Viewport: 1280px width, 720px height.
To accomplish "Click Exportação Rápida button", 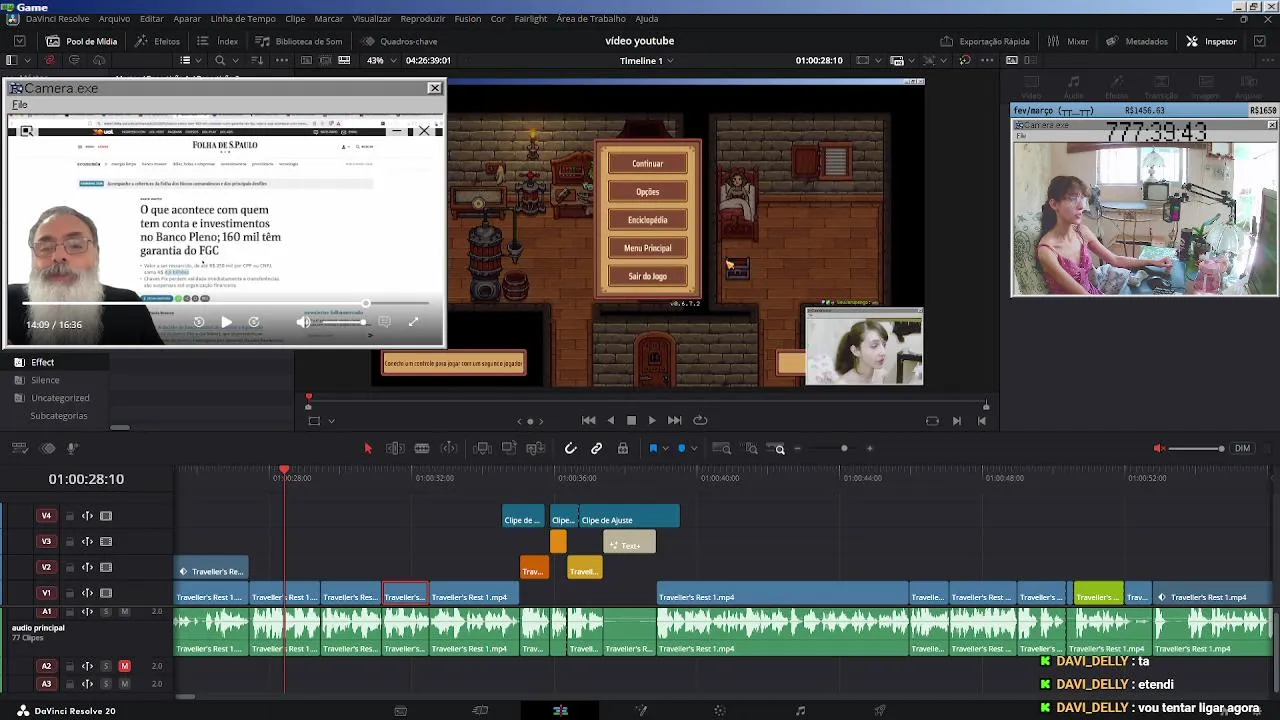I will (985, 42).
